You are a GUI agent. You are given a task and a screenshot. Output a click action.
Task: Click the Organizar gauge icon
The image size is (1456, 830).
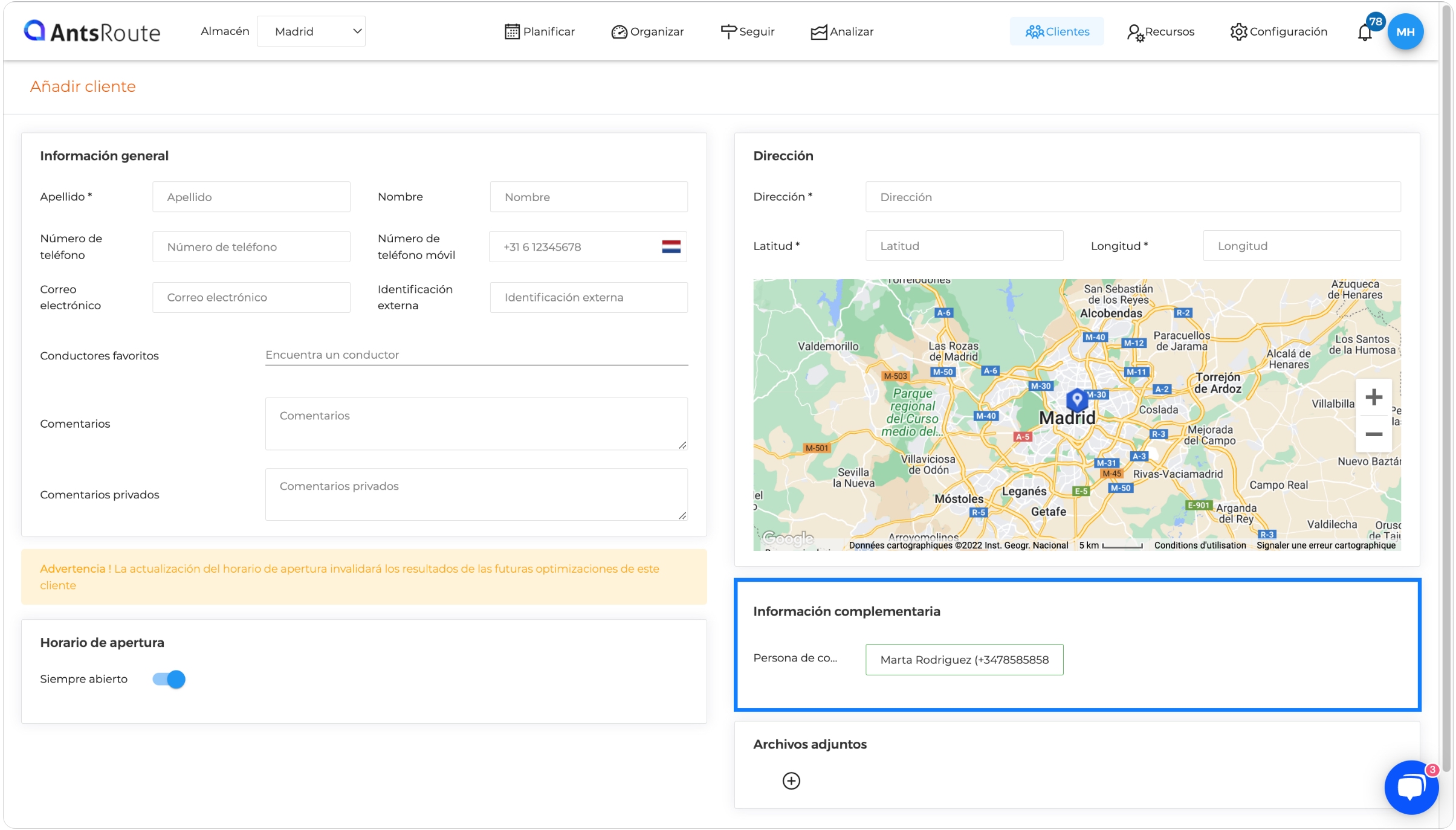[x=619, y=31]
